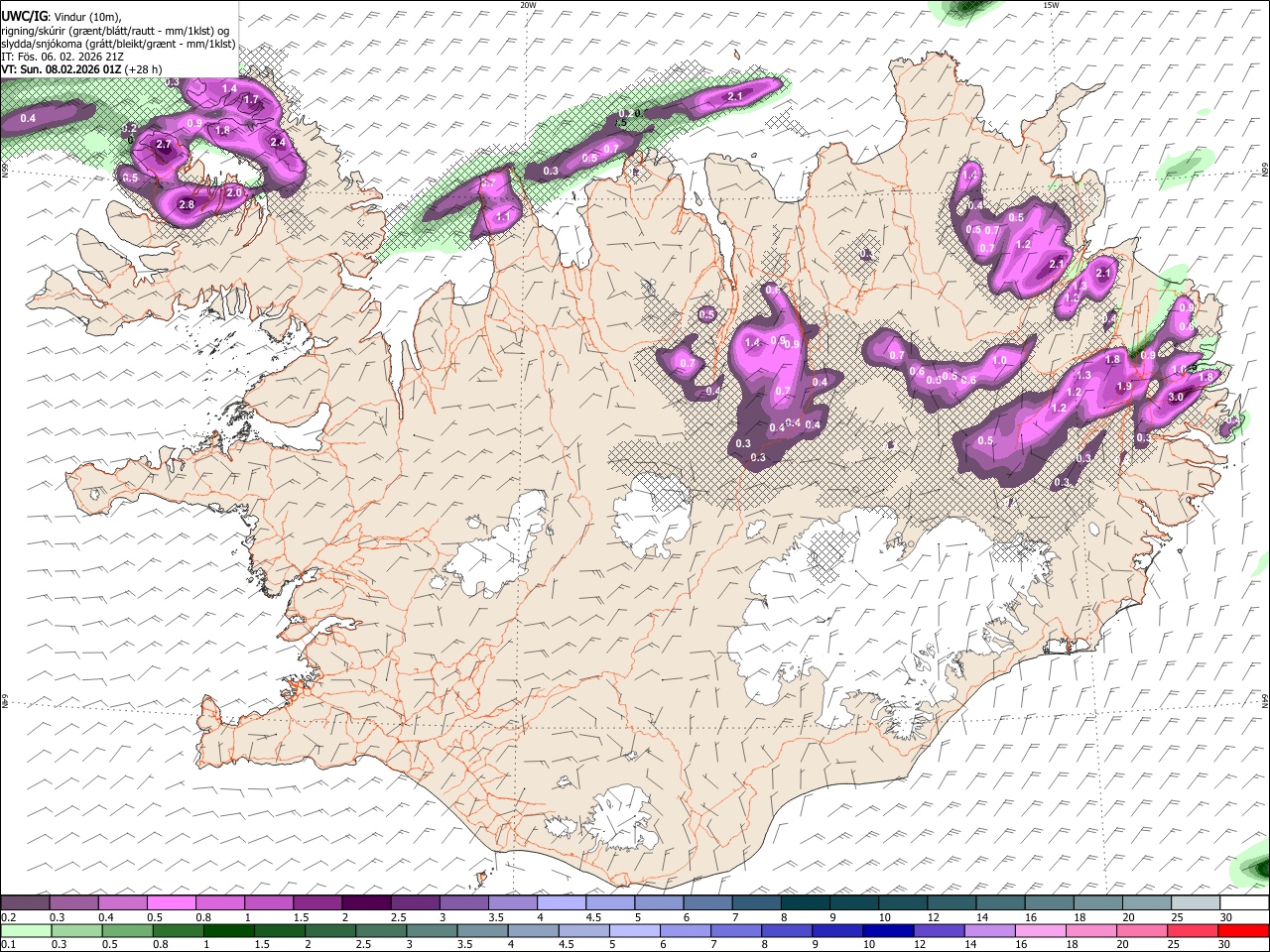Pick the pink swatch labeled 18 in the lower legend
This screenshot has height=952, width=1270.
[1090, 931]
